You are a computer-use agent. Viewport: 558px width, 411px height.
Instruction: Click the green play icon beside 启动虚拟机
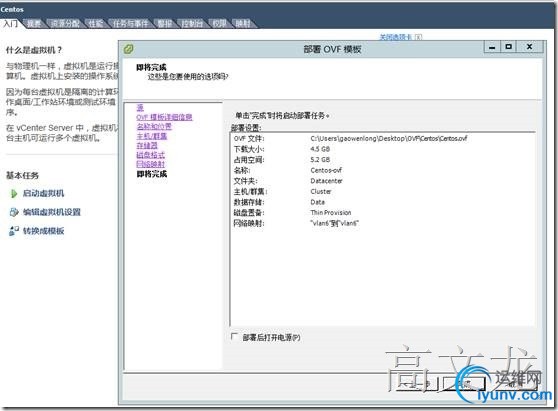click(x=14, y=194)
